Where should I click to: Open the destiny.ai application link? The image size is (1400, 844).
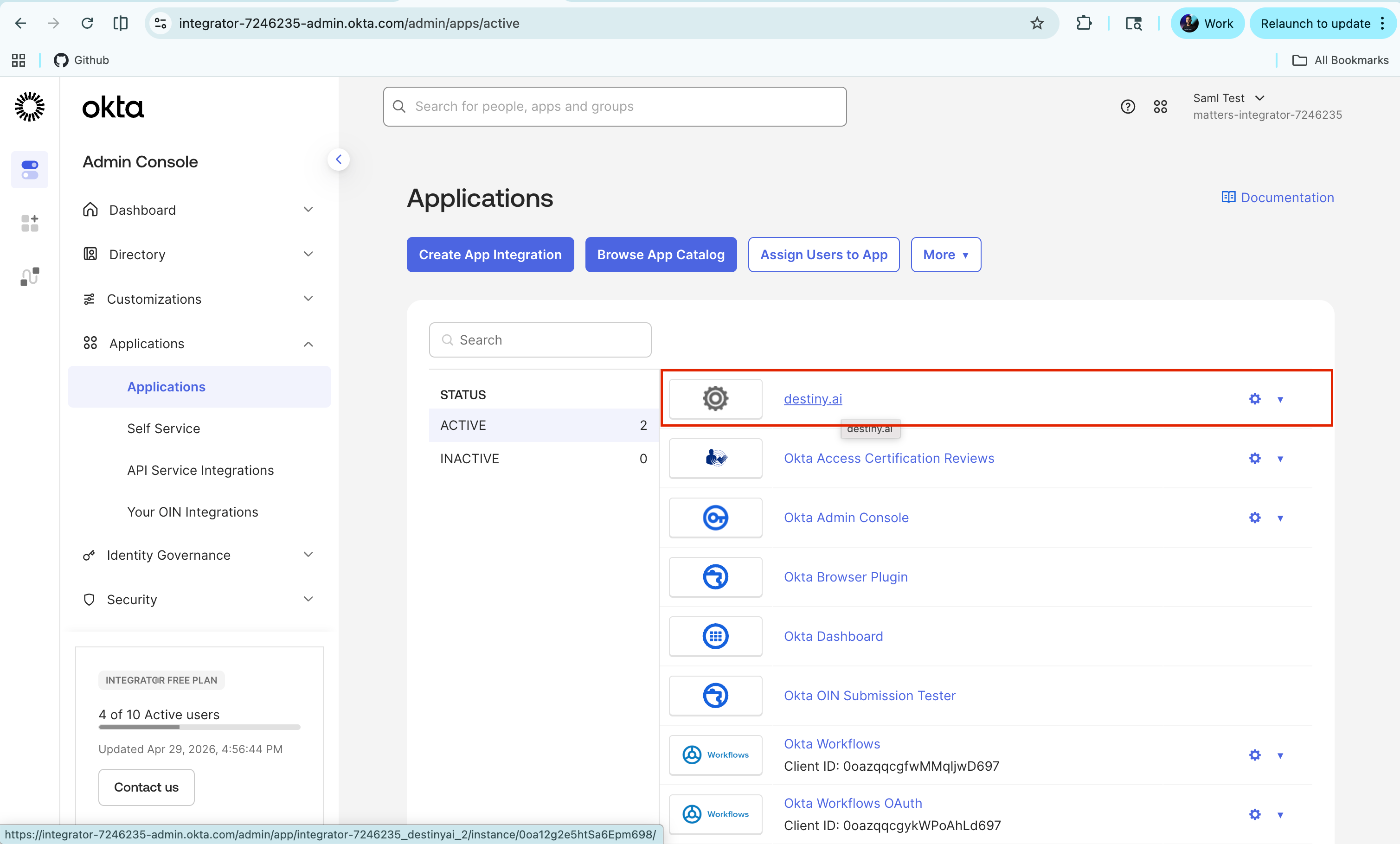813,399
